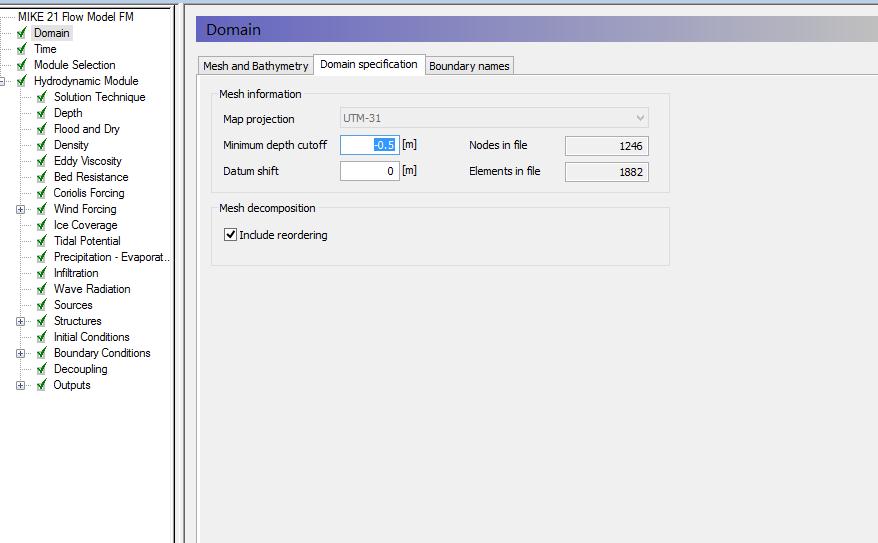The image size is (878, 543).
Task: Open Solution Technique settings
Action: tap(100, 97)
